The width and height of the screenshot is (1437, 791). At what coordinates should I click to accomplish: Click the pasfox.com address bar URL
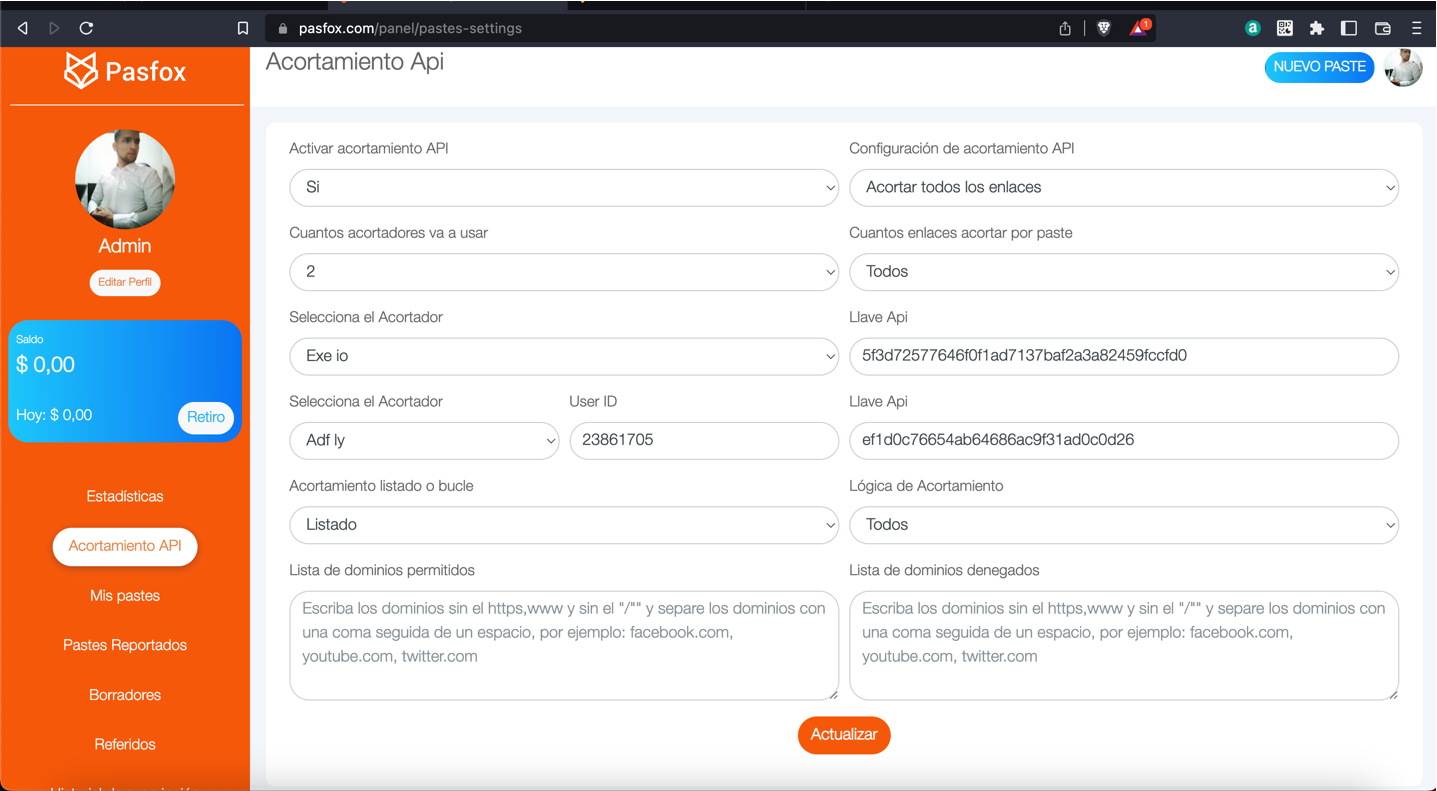(410, 28)
